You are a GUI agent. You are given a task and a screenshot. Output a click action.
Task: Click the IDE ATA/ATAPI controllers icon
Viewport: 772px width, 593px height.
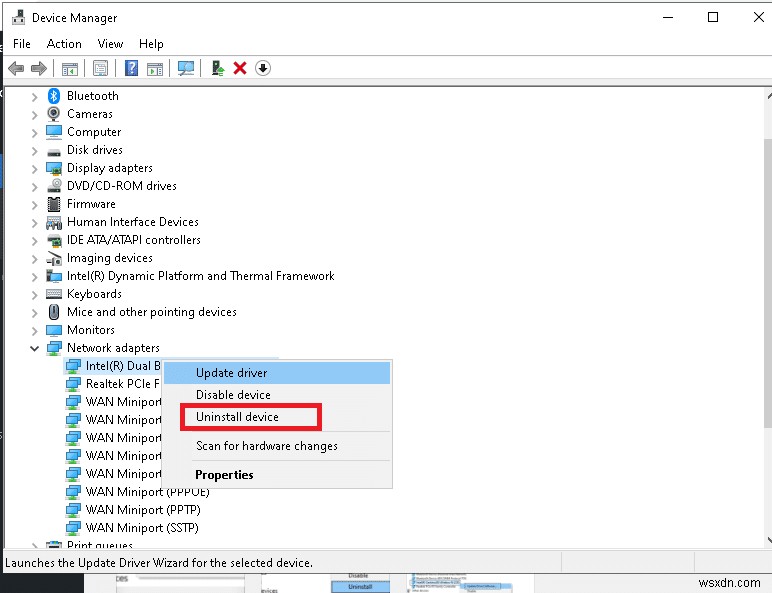(x=54, y=240)
